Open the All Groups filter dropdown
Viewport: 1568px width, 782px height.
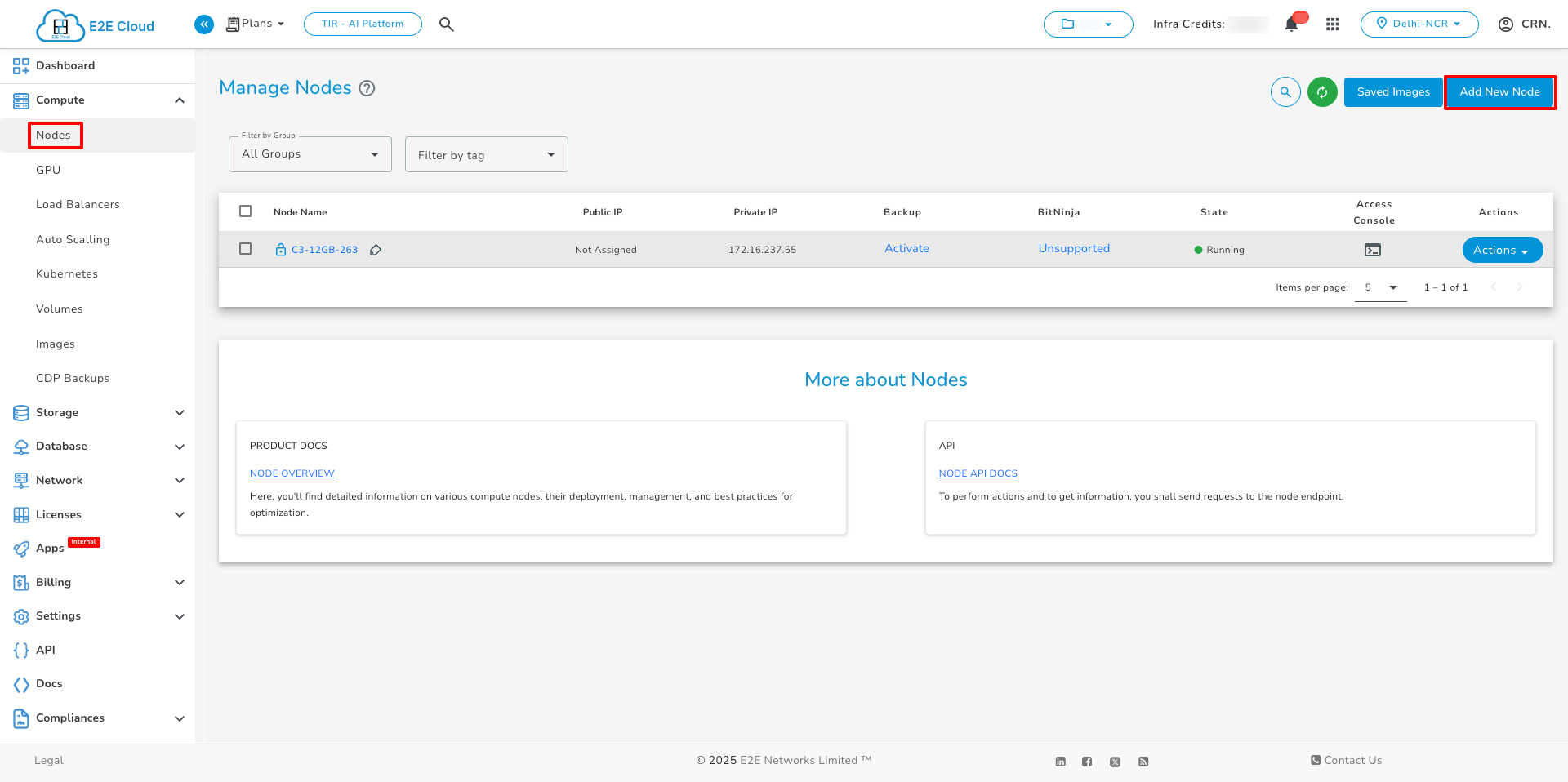tap(310, 153)
